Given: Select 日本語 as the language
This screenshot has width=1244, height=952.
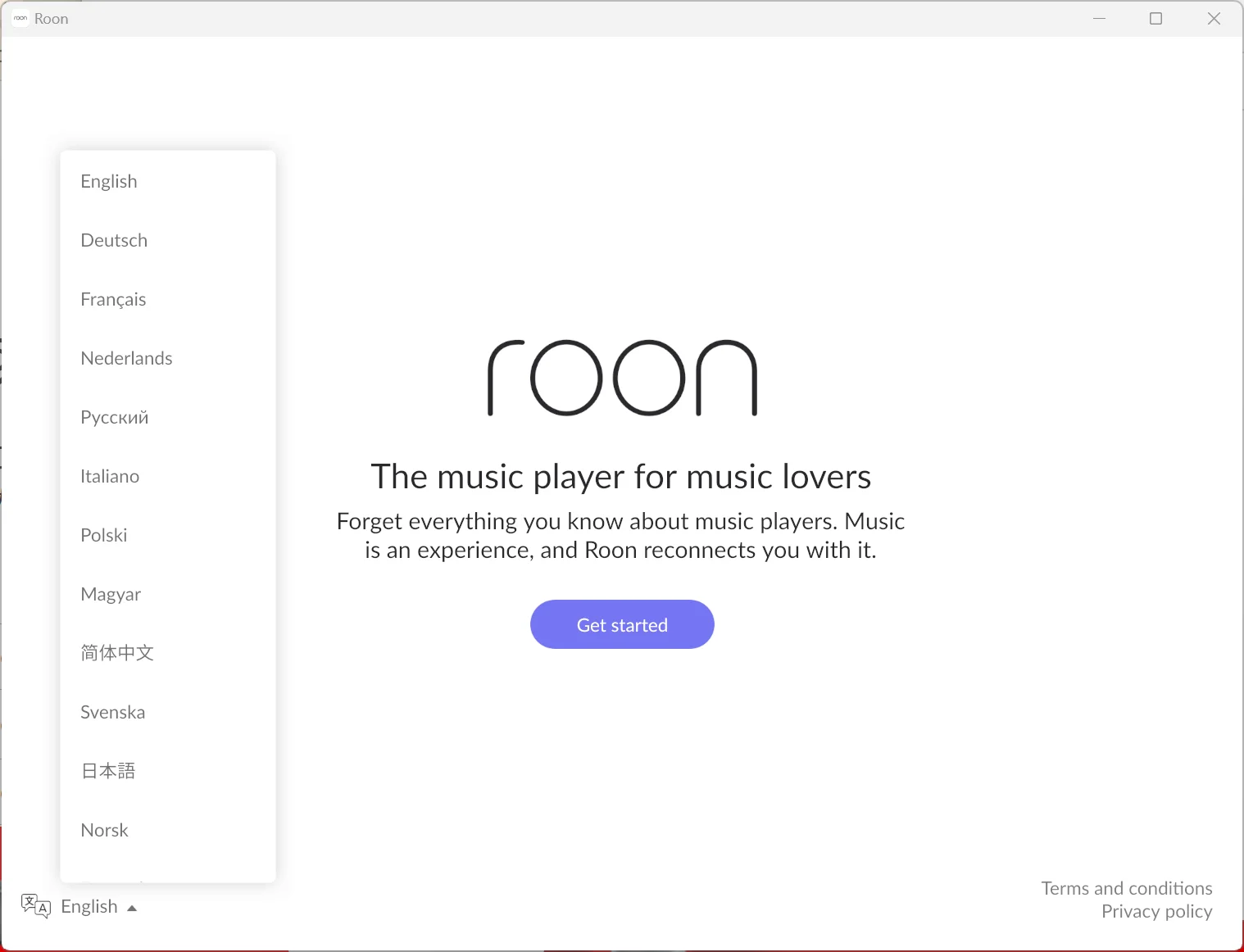Looking at the screenshot, I should coord(108,771).
